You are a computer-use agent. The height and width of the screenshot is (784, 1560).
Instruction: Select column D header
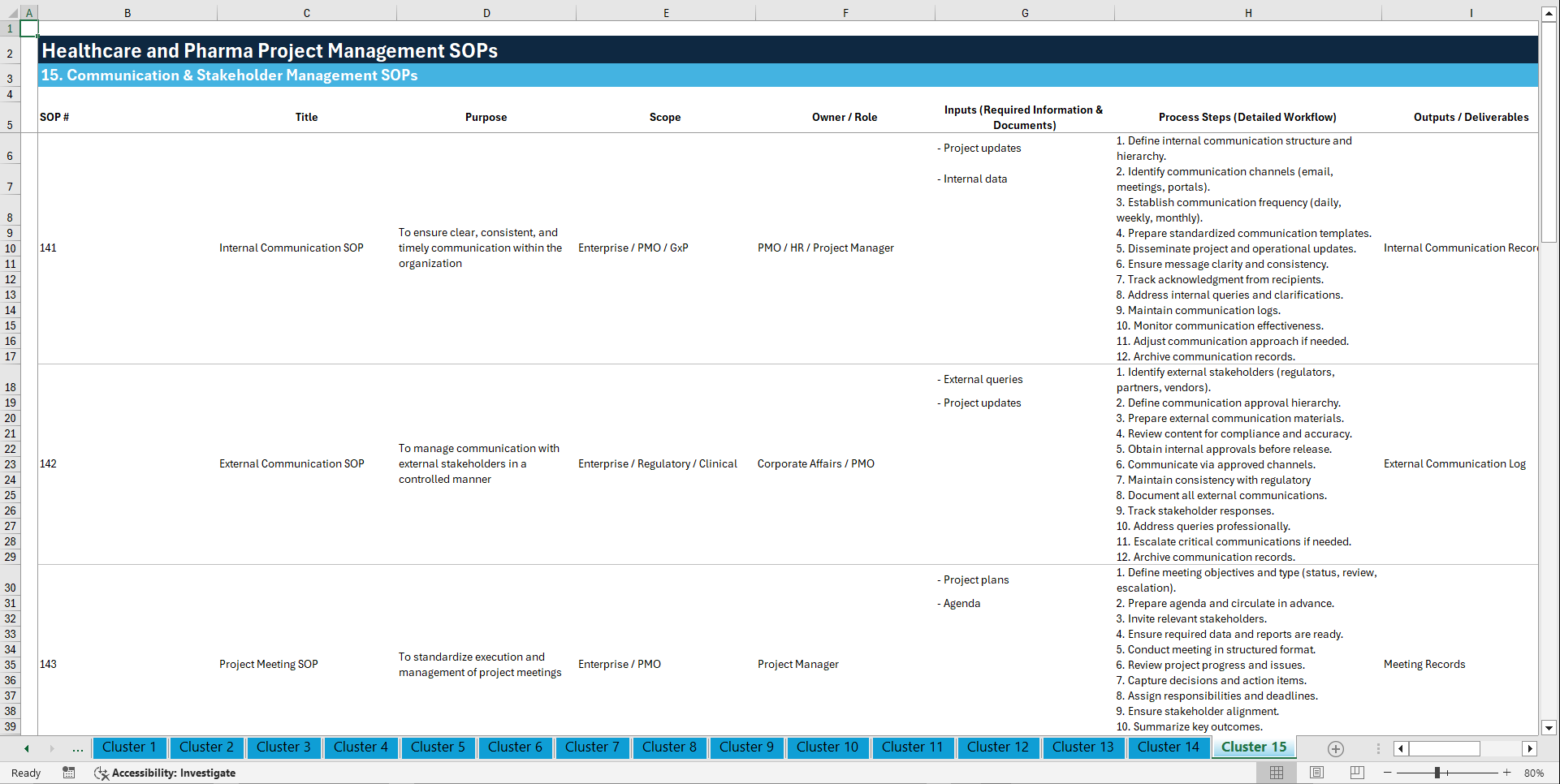tap(486, 12)
